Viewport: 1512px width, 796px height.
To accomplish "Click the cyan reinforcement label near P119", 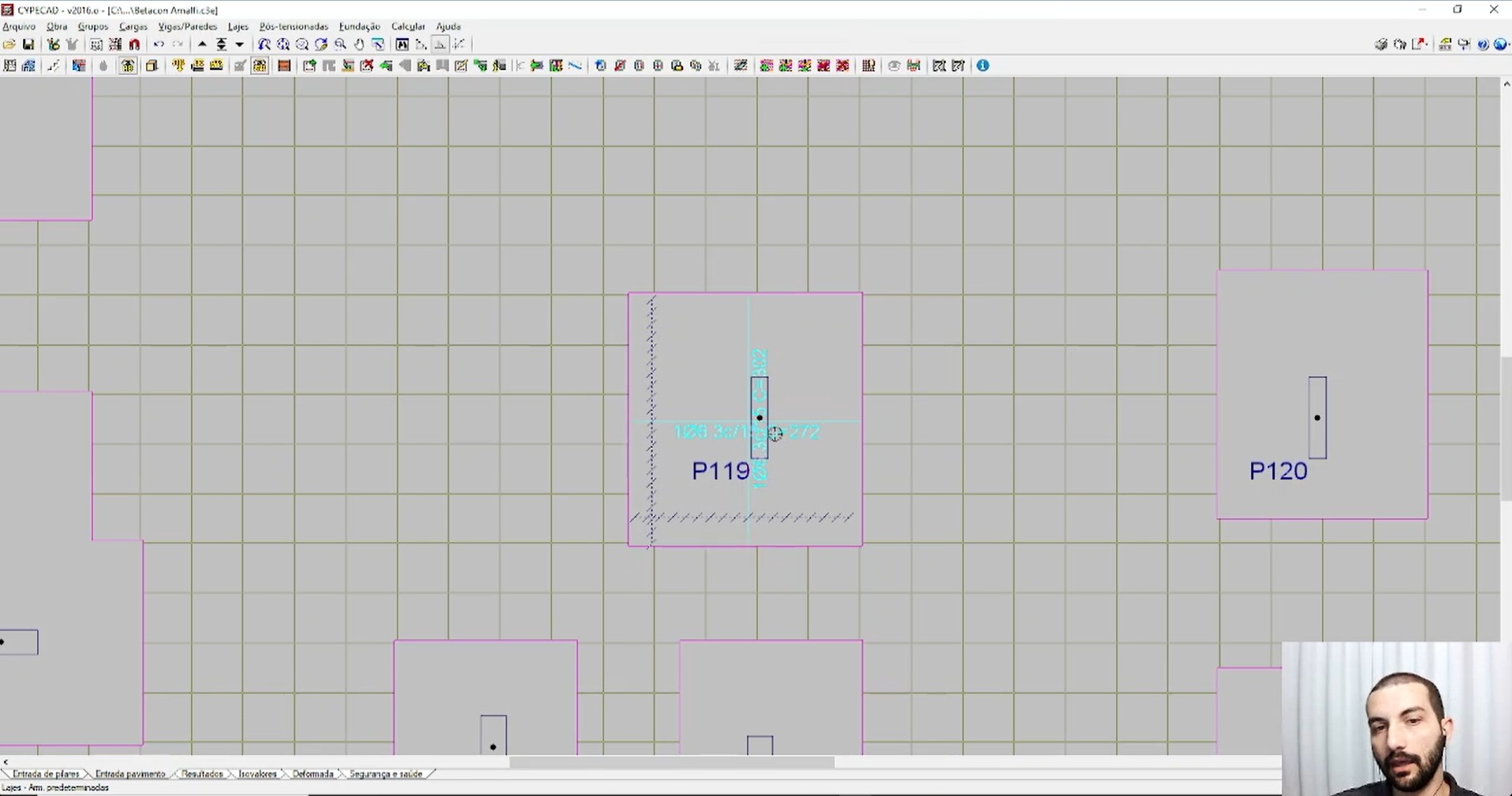I will pyautogui.click(x=746, y=432).
